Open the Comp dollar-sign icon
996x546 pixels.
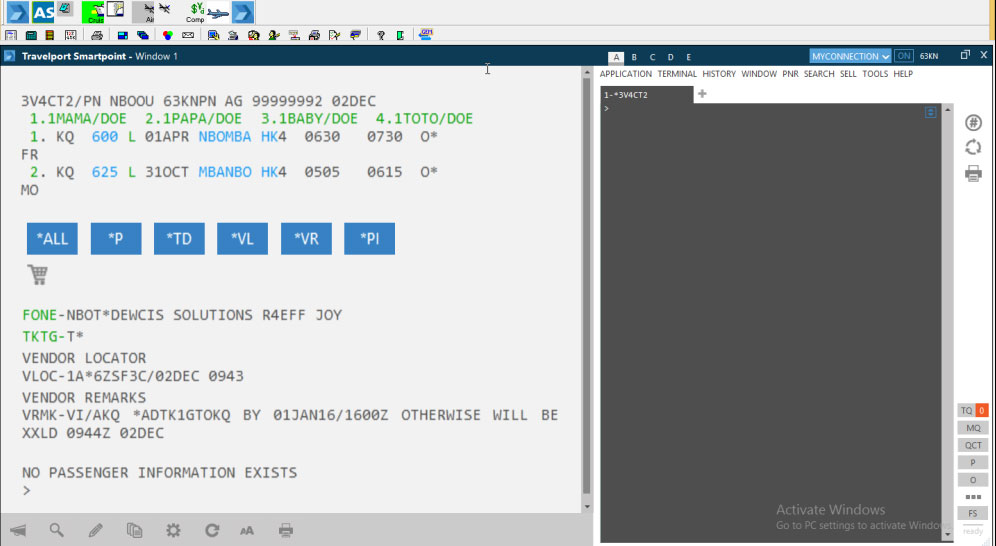tap(196, 12)
